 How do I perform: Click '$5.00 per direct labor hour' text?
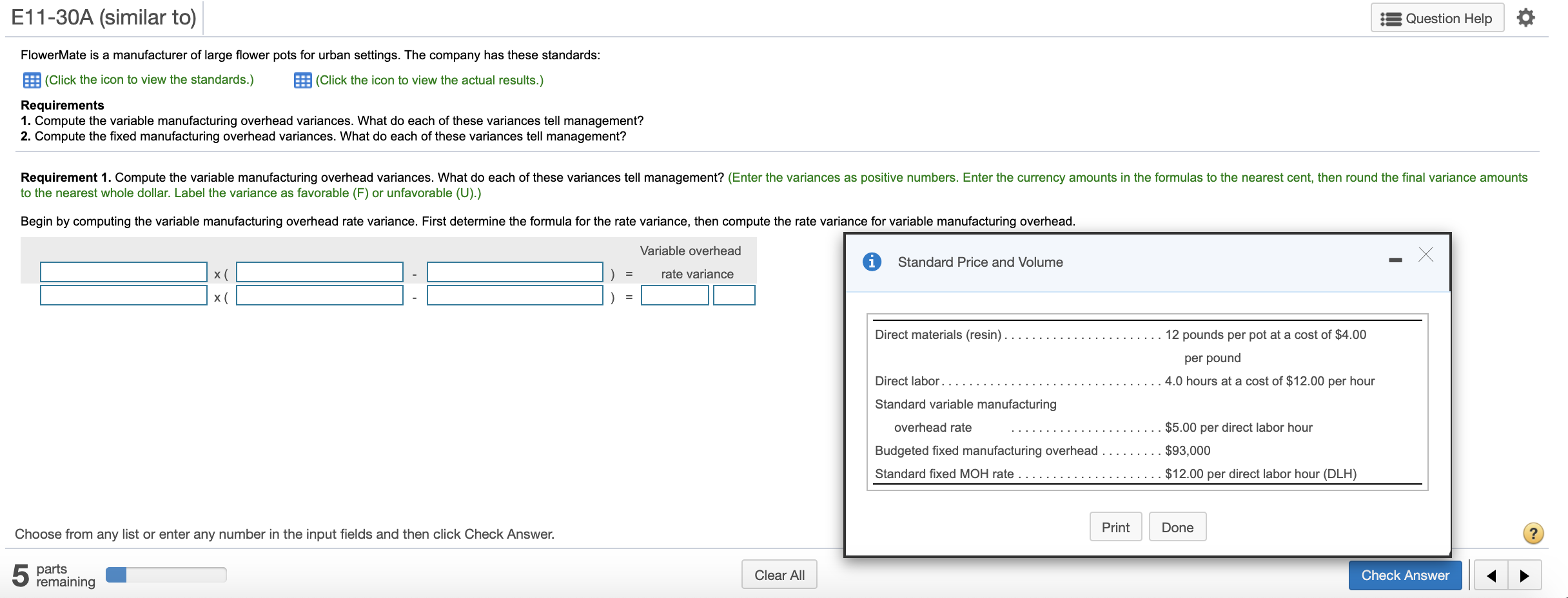[1239, 427]
